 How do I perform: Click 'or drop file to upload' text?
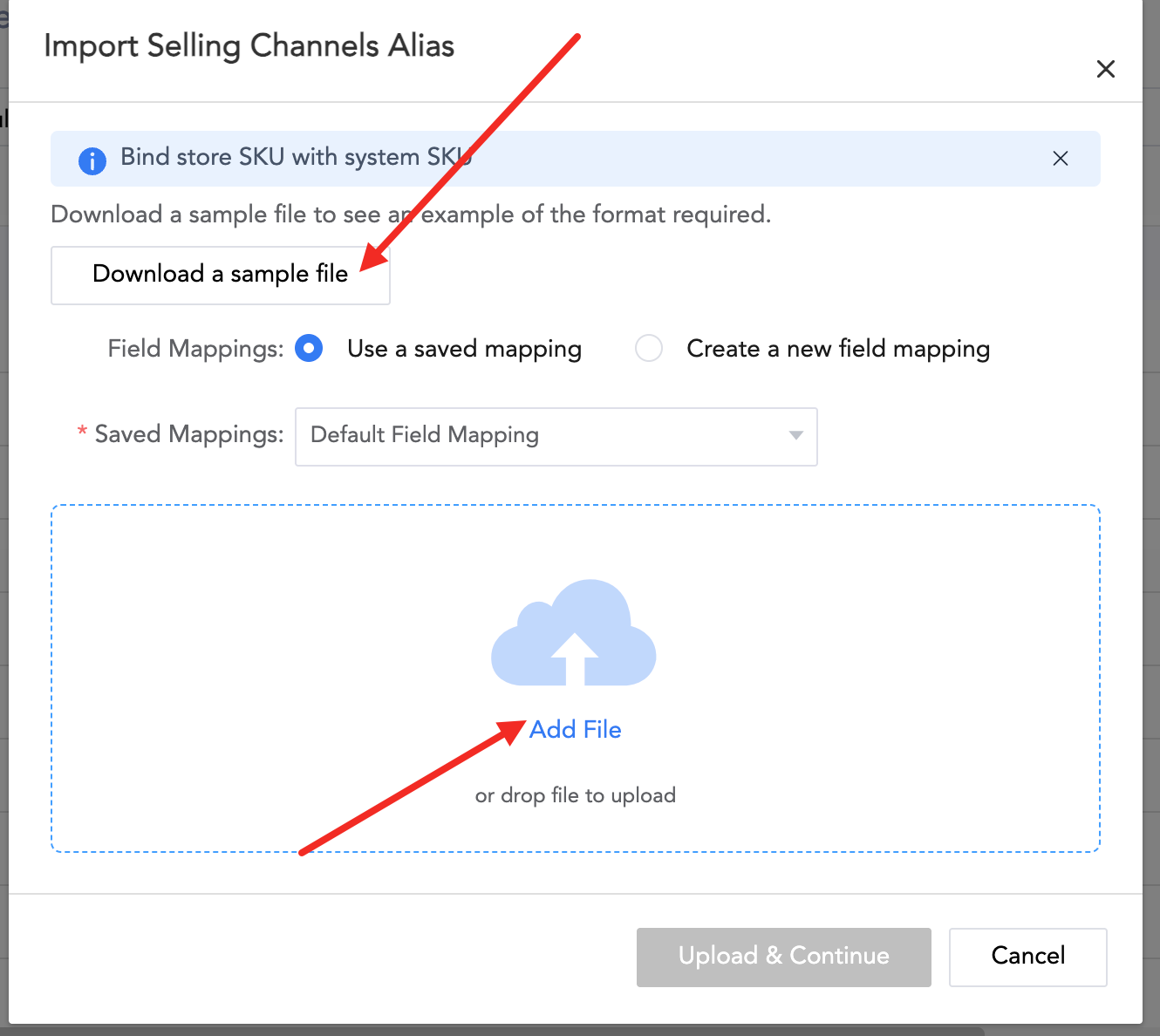pos(576,795)
